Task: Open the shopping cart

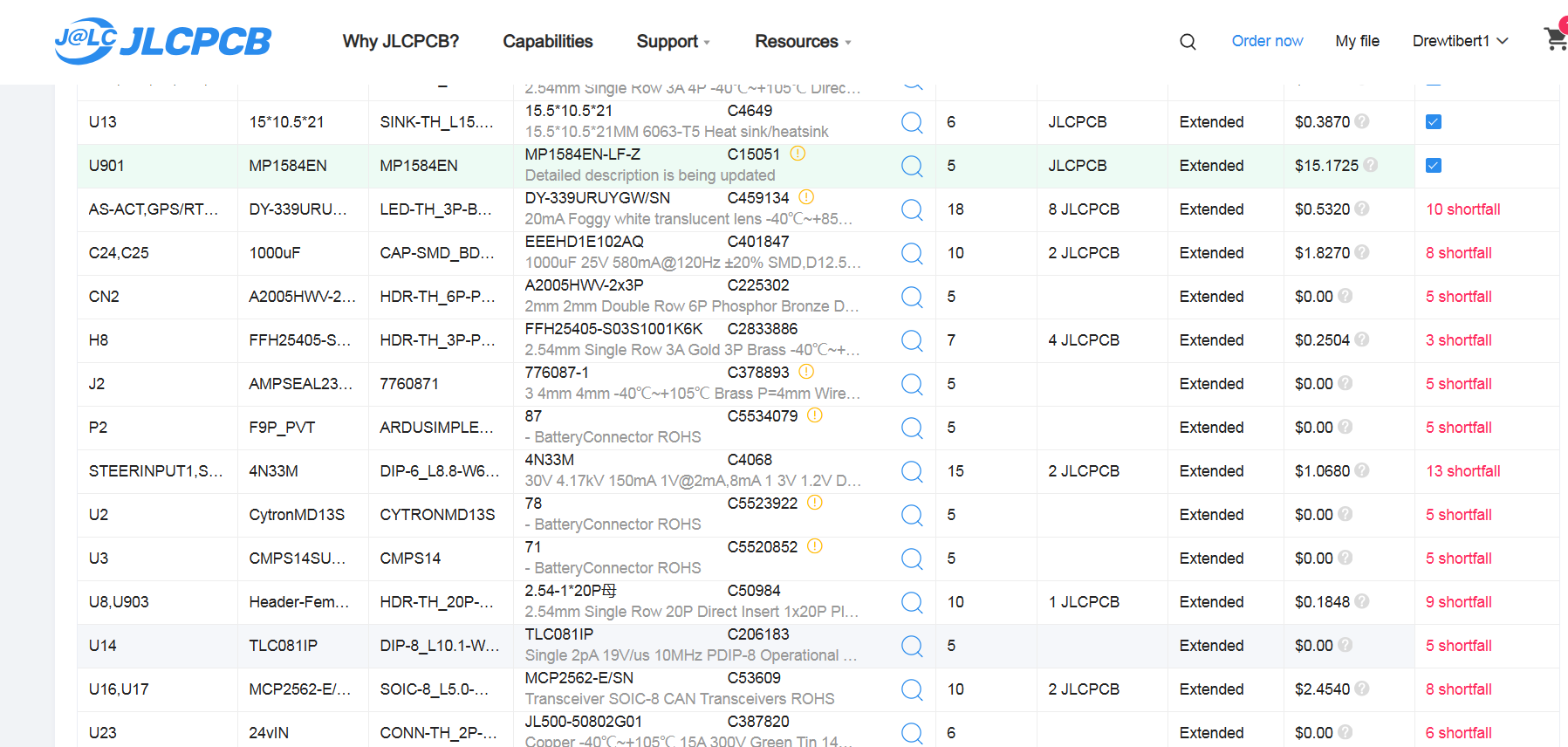Action: [x=1556, y=38]
